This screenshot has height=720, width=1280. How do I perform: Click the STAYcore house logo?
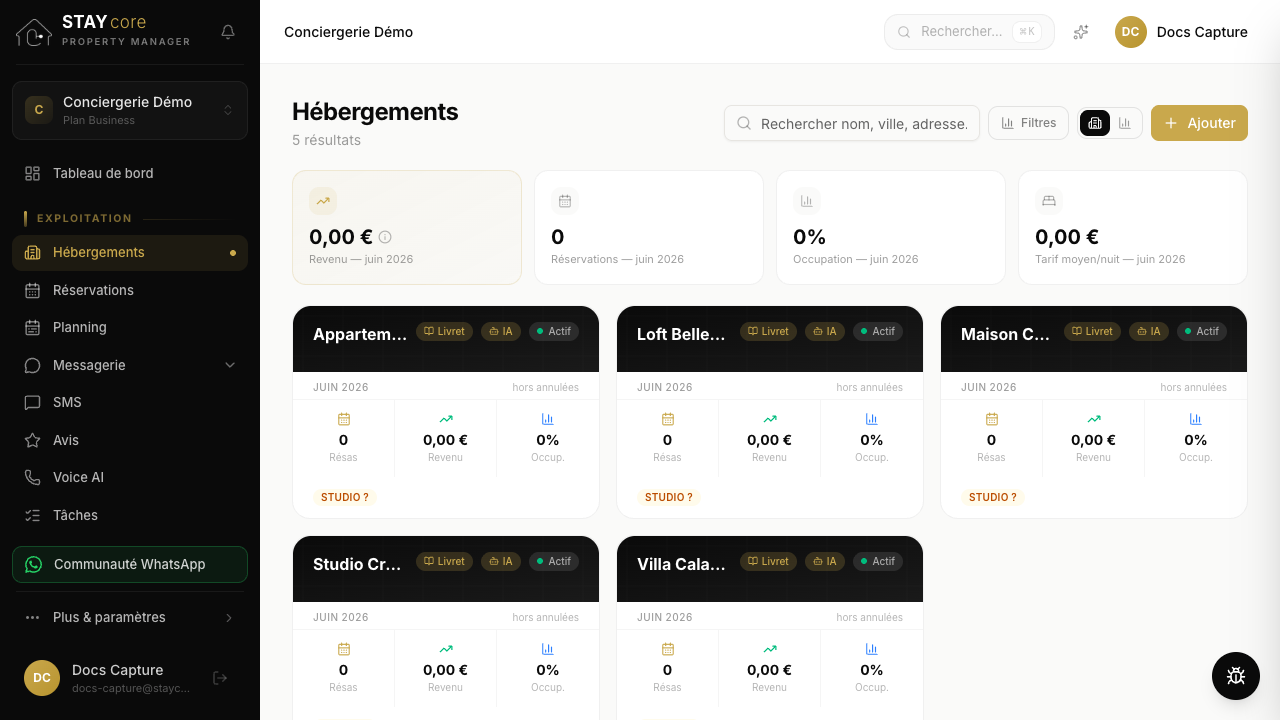pos(34,32)
